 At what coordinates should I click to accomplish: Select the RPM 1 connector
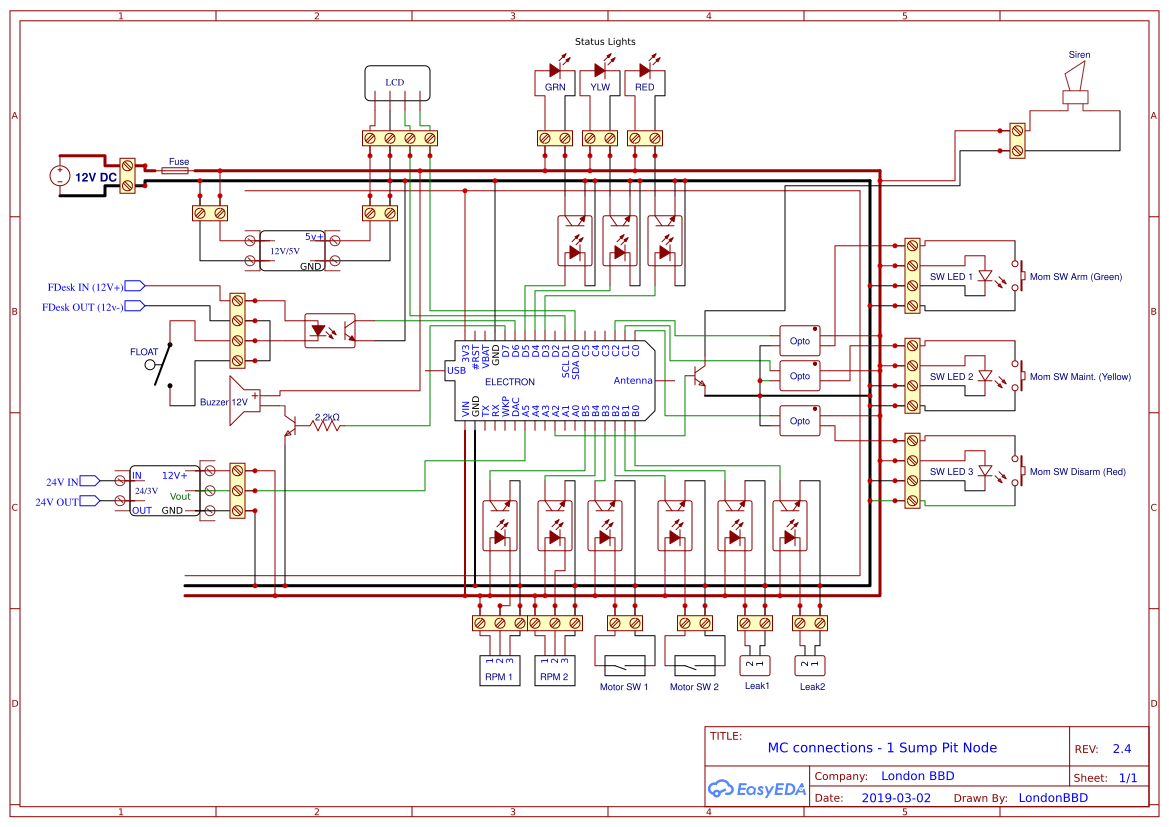pos(499,670)
